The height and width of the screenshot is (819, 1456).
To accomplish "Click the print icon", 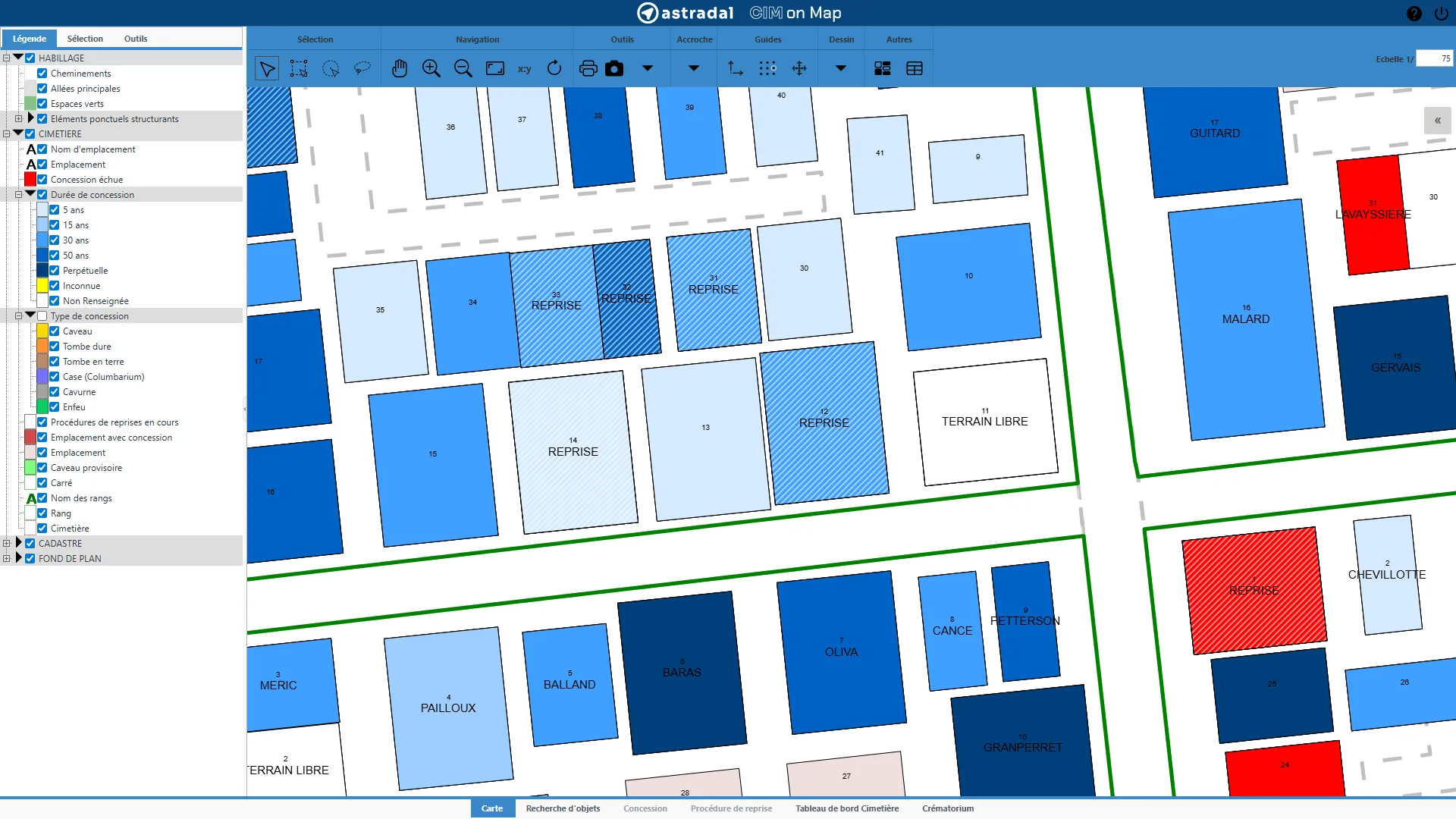I will (588, 69).
